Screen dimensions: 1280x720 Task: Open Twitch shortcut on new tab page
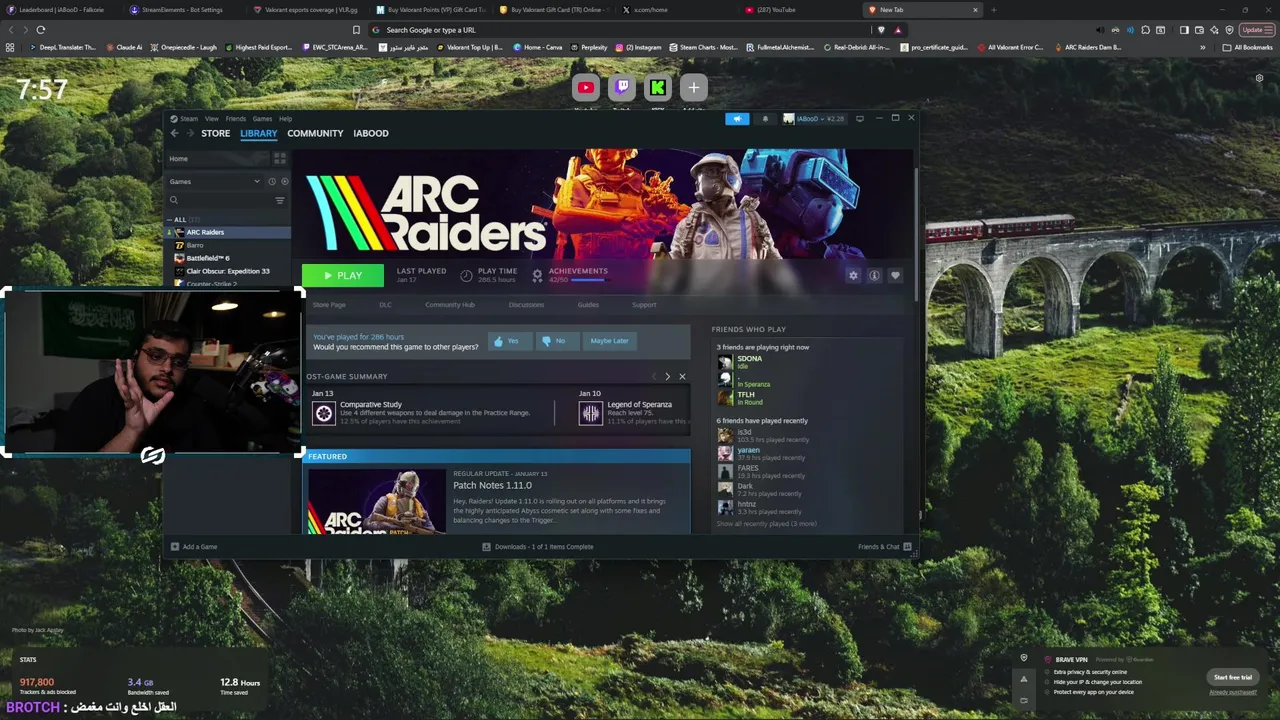point(622,88)
